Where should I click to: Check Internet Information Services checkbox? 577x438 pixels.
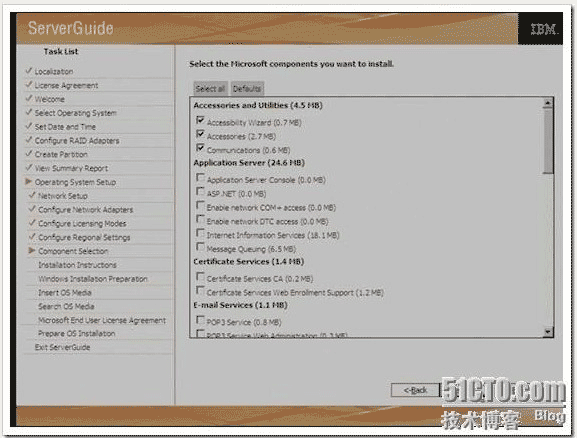[x=200, y=233]
